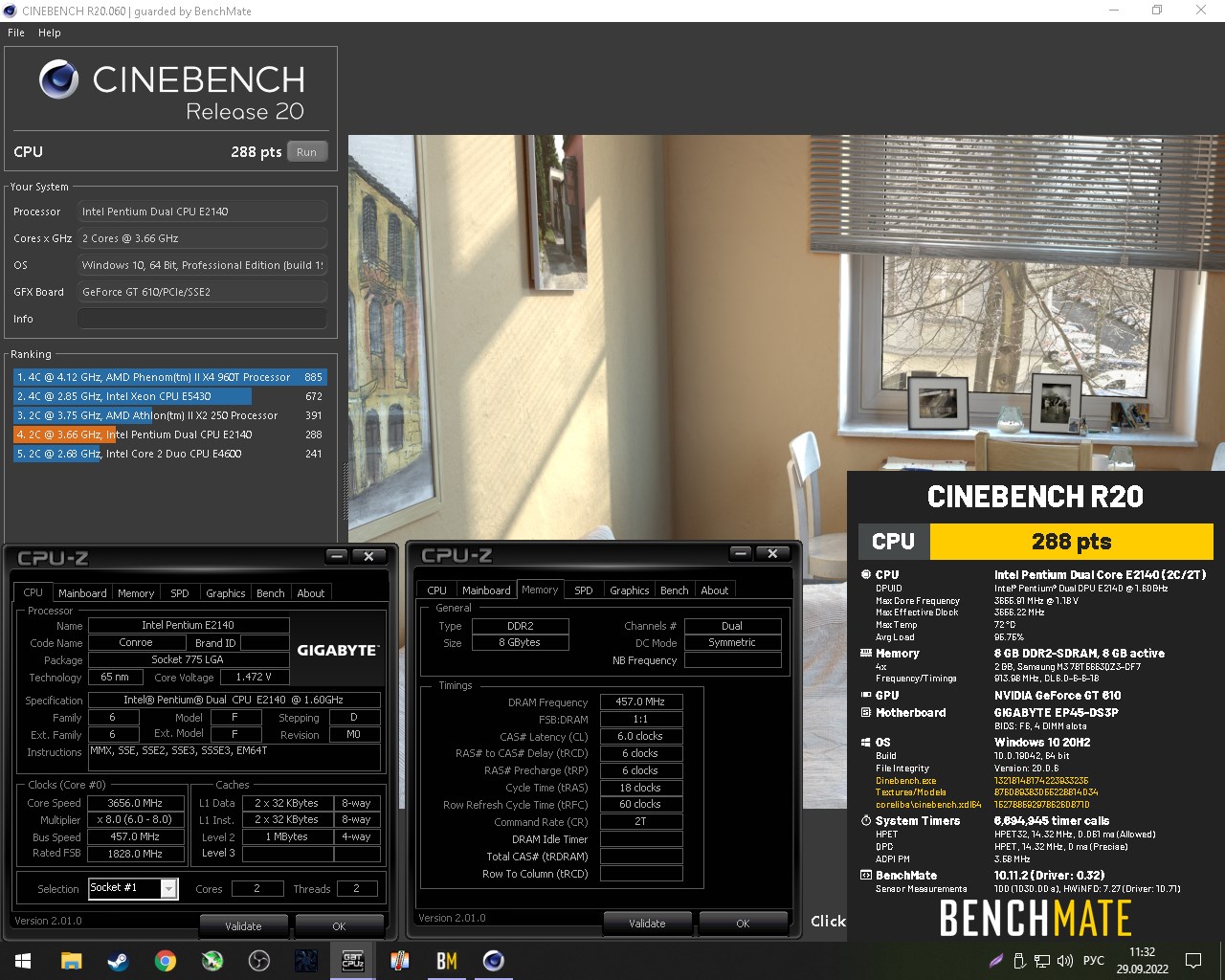The image size is (1225, 980).
Task: Click the 288 pts BenchMate score bar
Action: [1071, 541]
